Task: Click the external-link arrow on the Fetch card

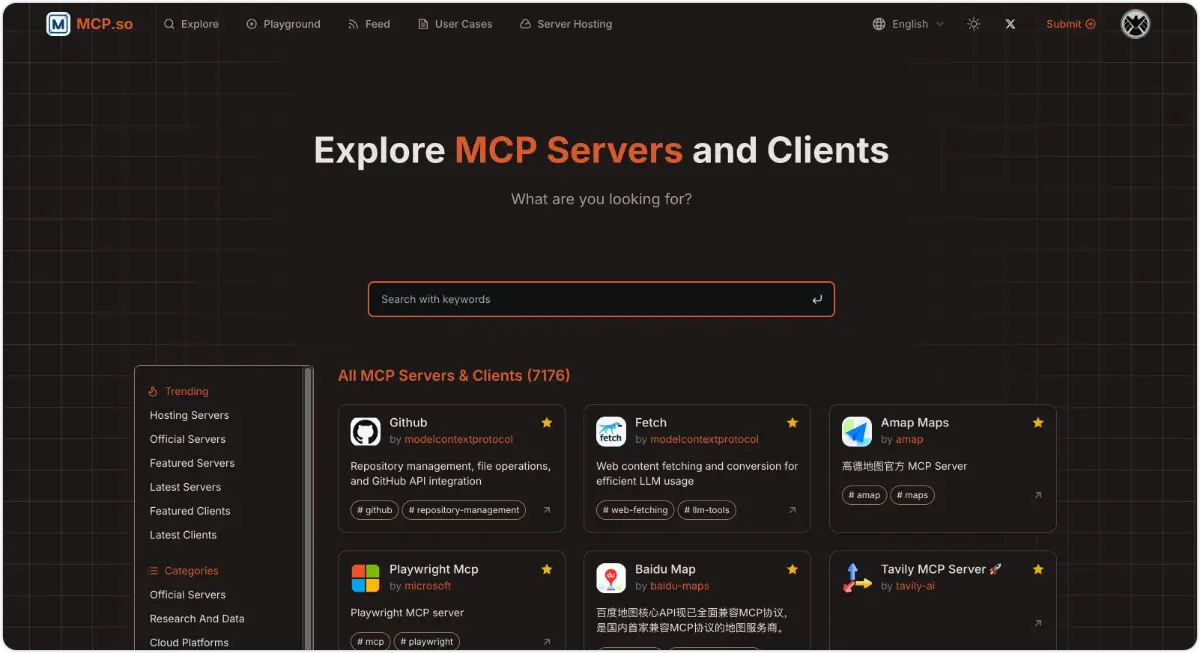Action: click(792, 510)
